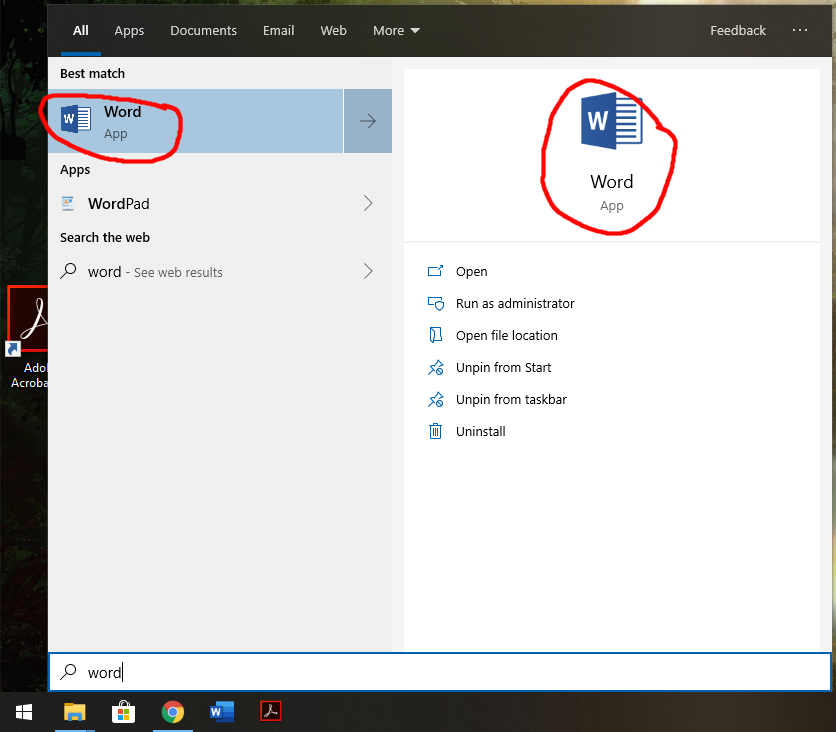836x732 pixels.
Task: Click the Word name in preview pane
Action: coord(612,182)
